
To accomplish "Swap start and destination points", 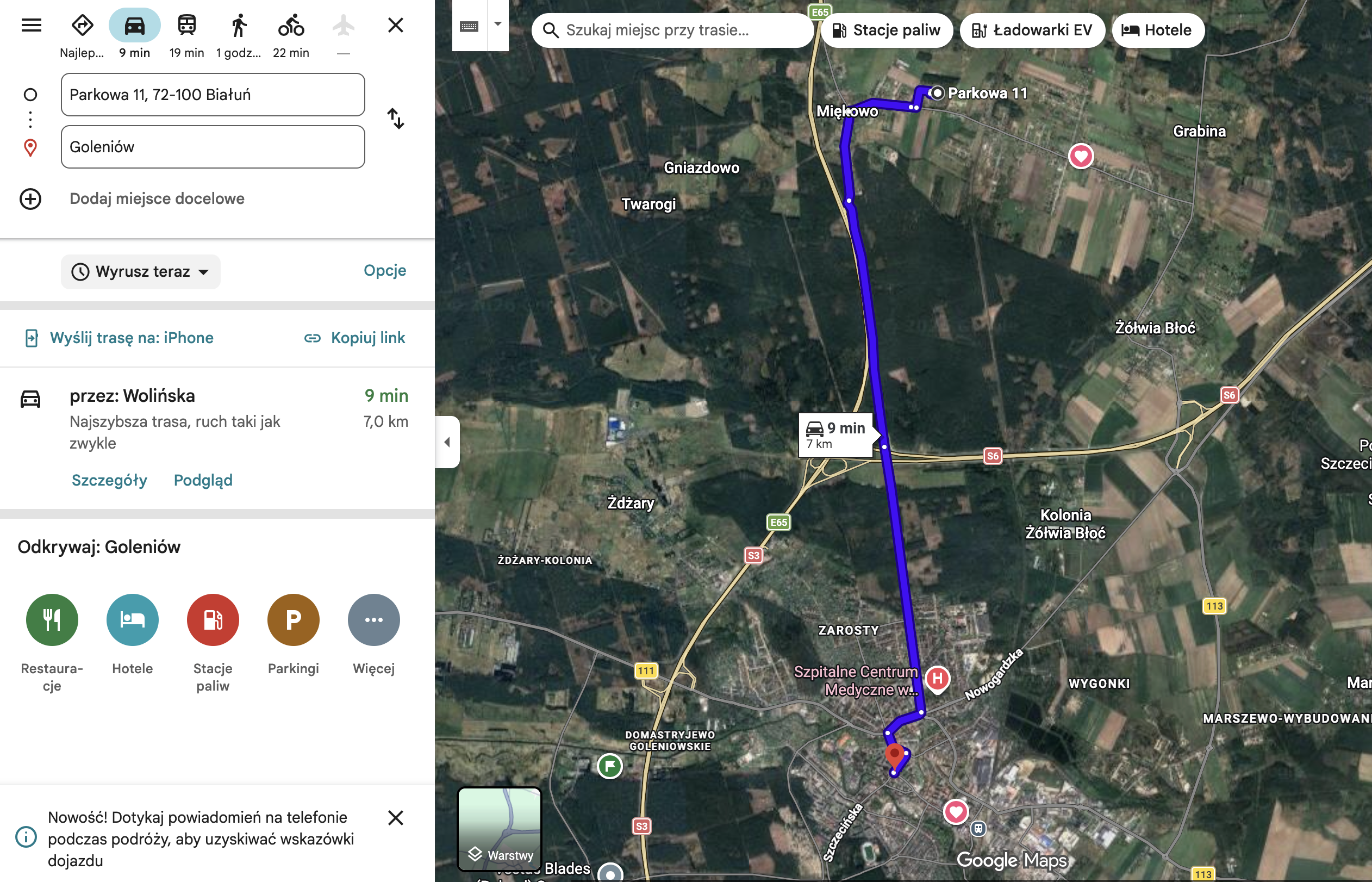I will tap(396, 119).
